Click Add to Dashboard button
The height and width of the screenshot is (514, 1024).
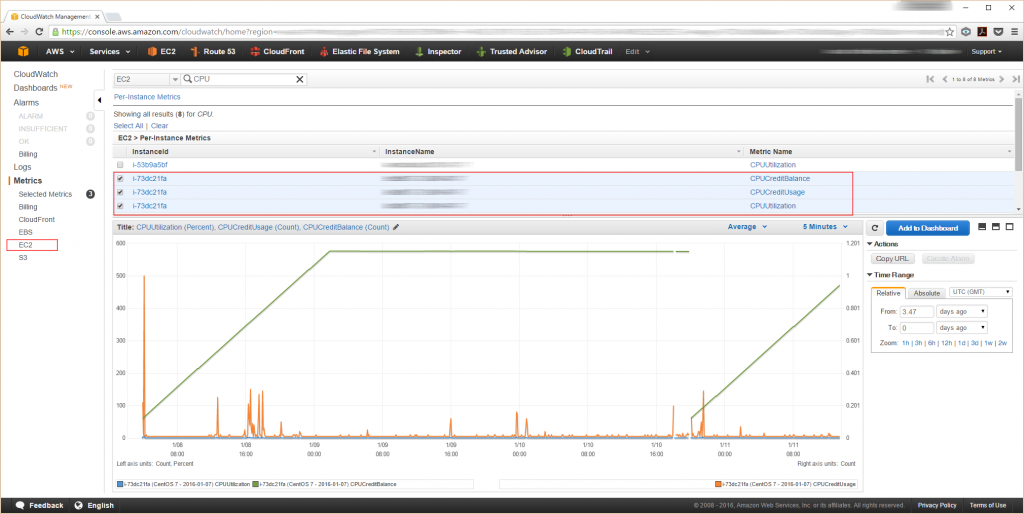click(x=927, y=228)
